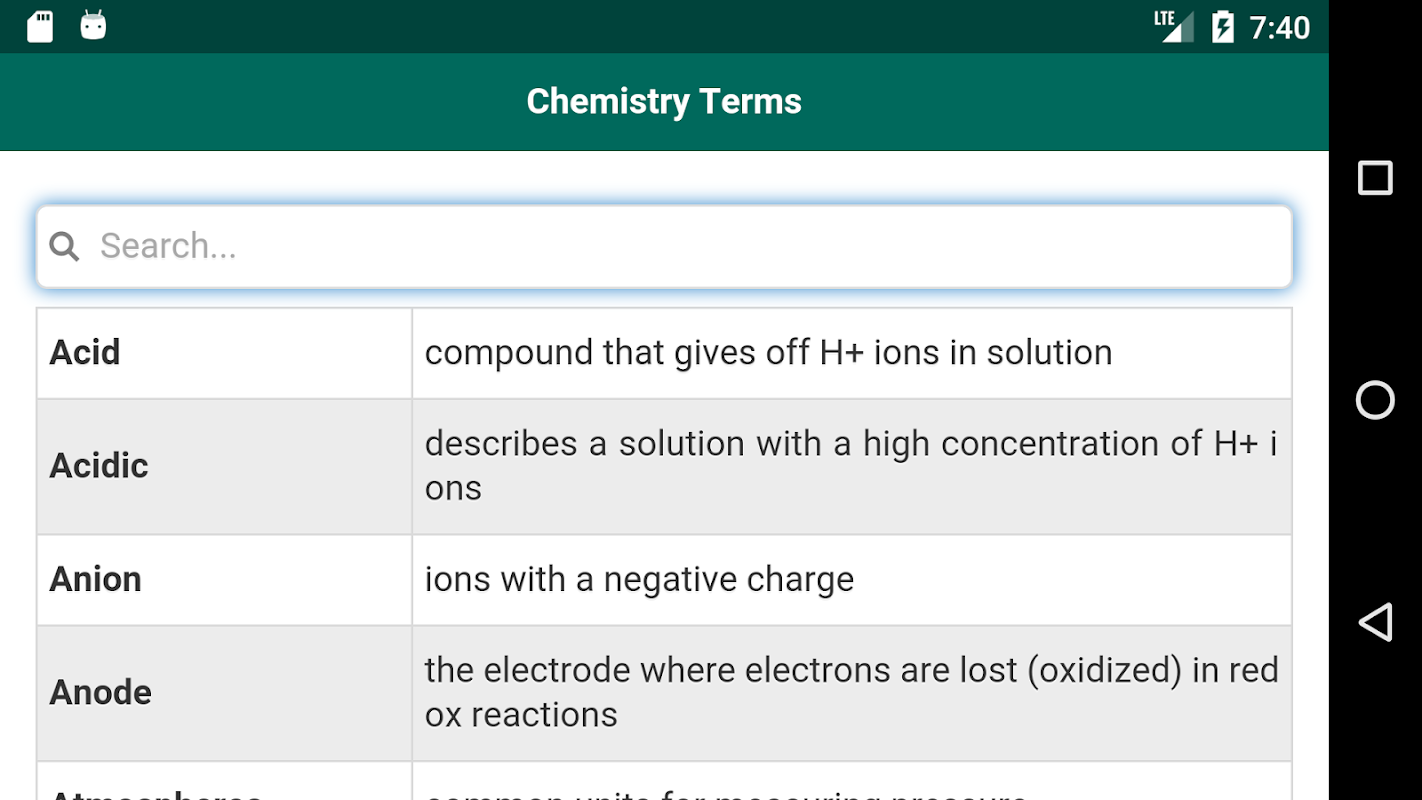
Task: Select the Acid term cell
Action: coord(224,353)
